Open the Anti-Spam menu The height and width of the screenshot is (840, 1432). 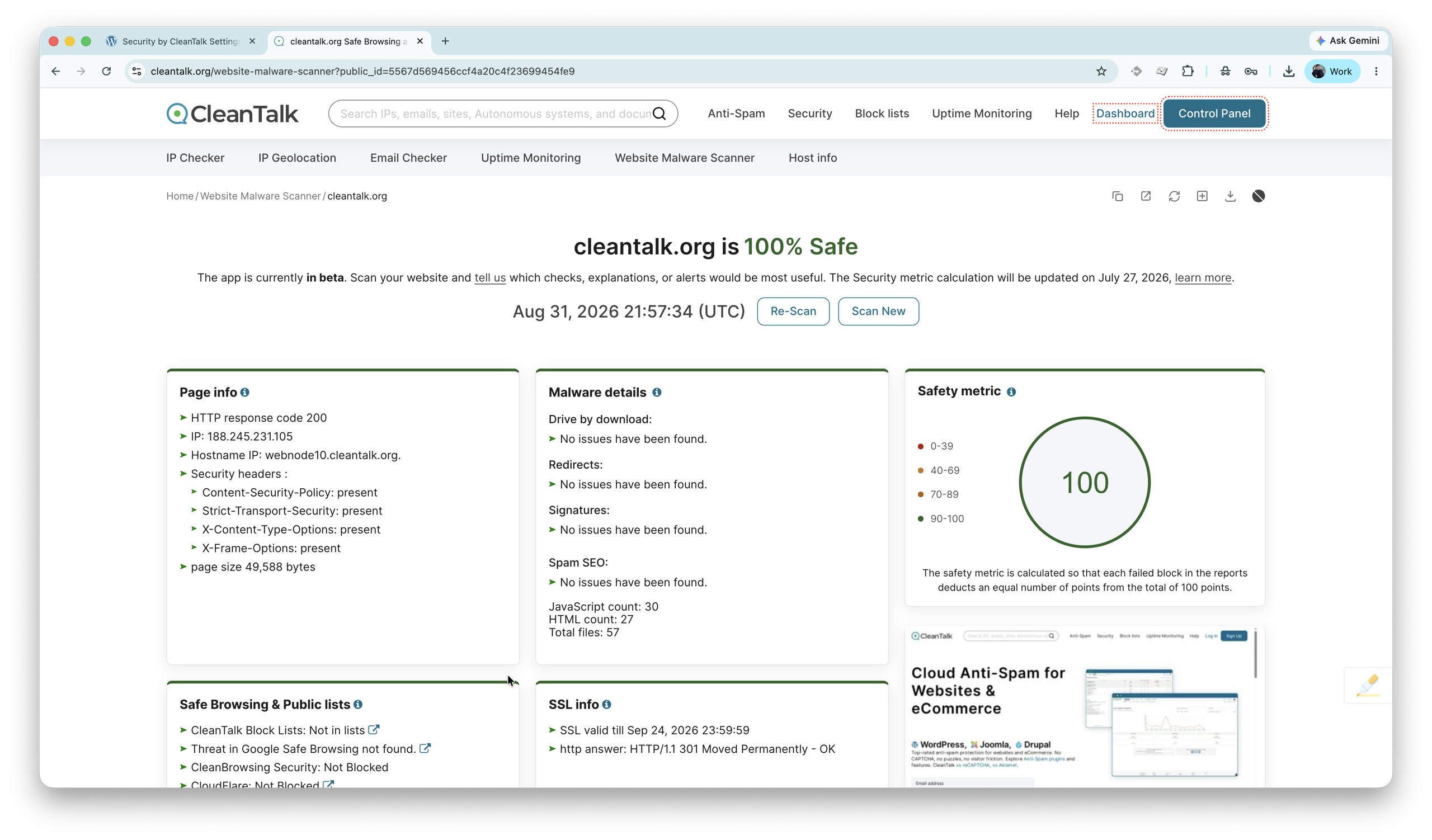[736, 114]
